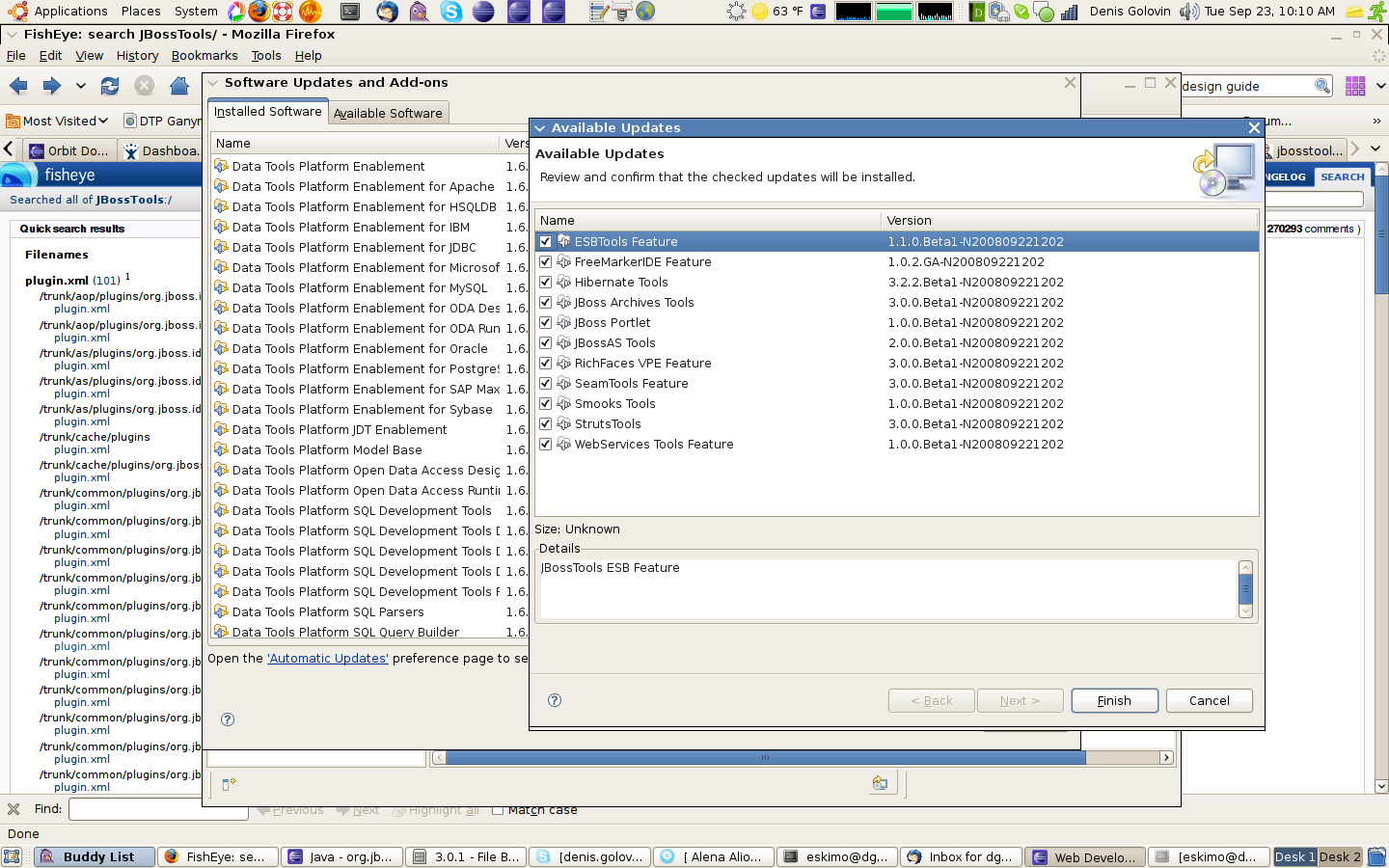This screenshot has width=1389, height=868.
Task: Open the Most Visited bookmarks dropdown
Action: click(57, 121)
